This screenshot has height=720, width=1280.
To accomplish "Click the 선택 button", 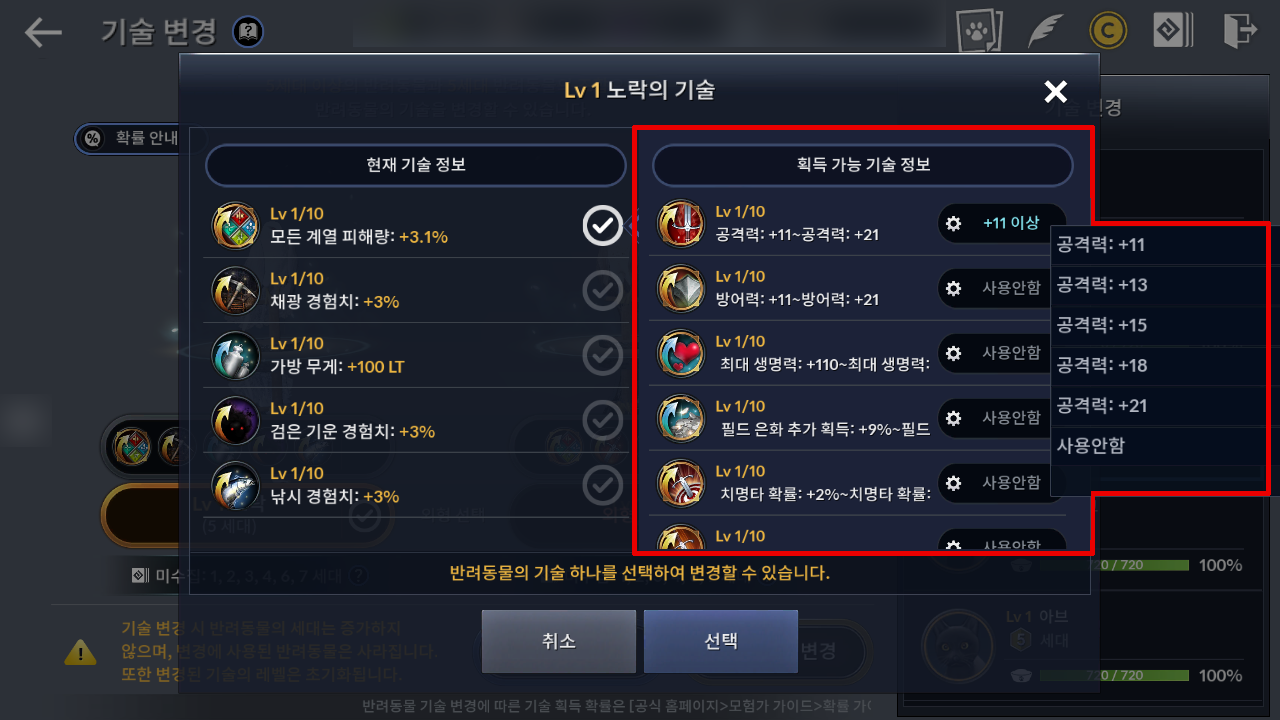I will pos(721,641).
